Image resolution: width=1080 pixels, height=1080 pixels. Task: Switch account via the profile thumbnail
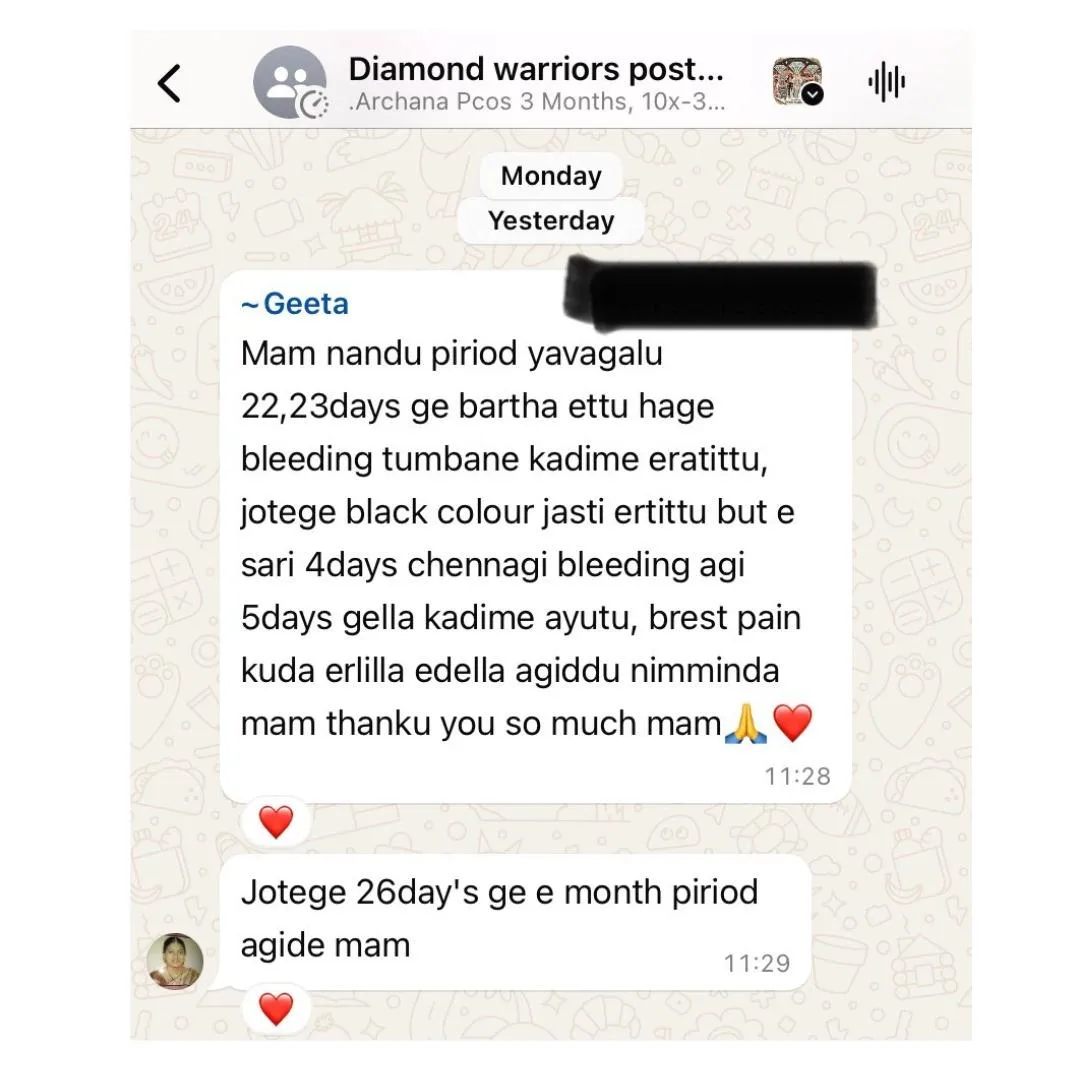[797, 81]
